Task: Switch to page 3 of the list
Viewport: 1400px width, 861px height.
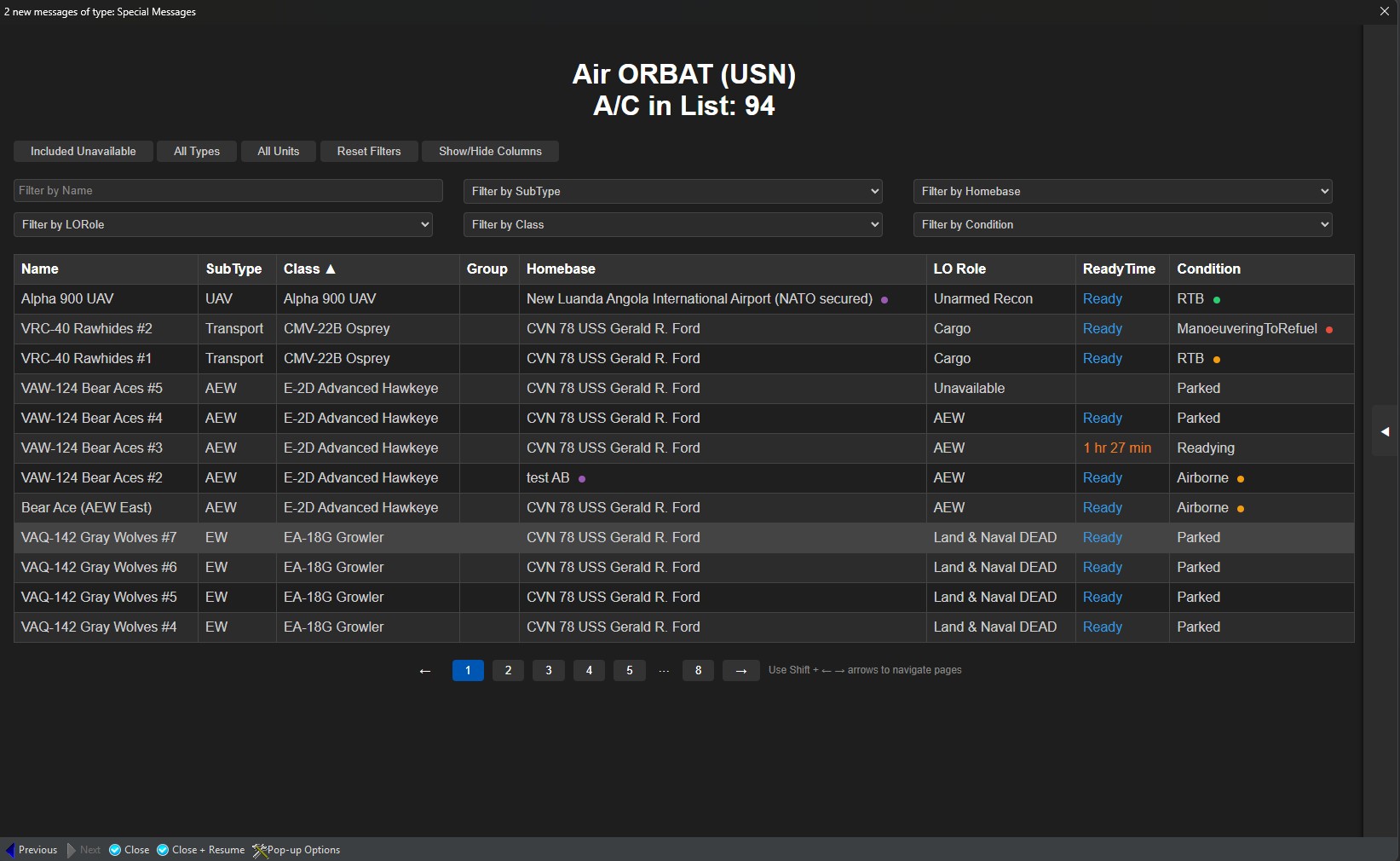Action: tap(549, 671)
